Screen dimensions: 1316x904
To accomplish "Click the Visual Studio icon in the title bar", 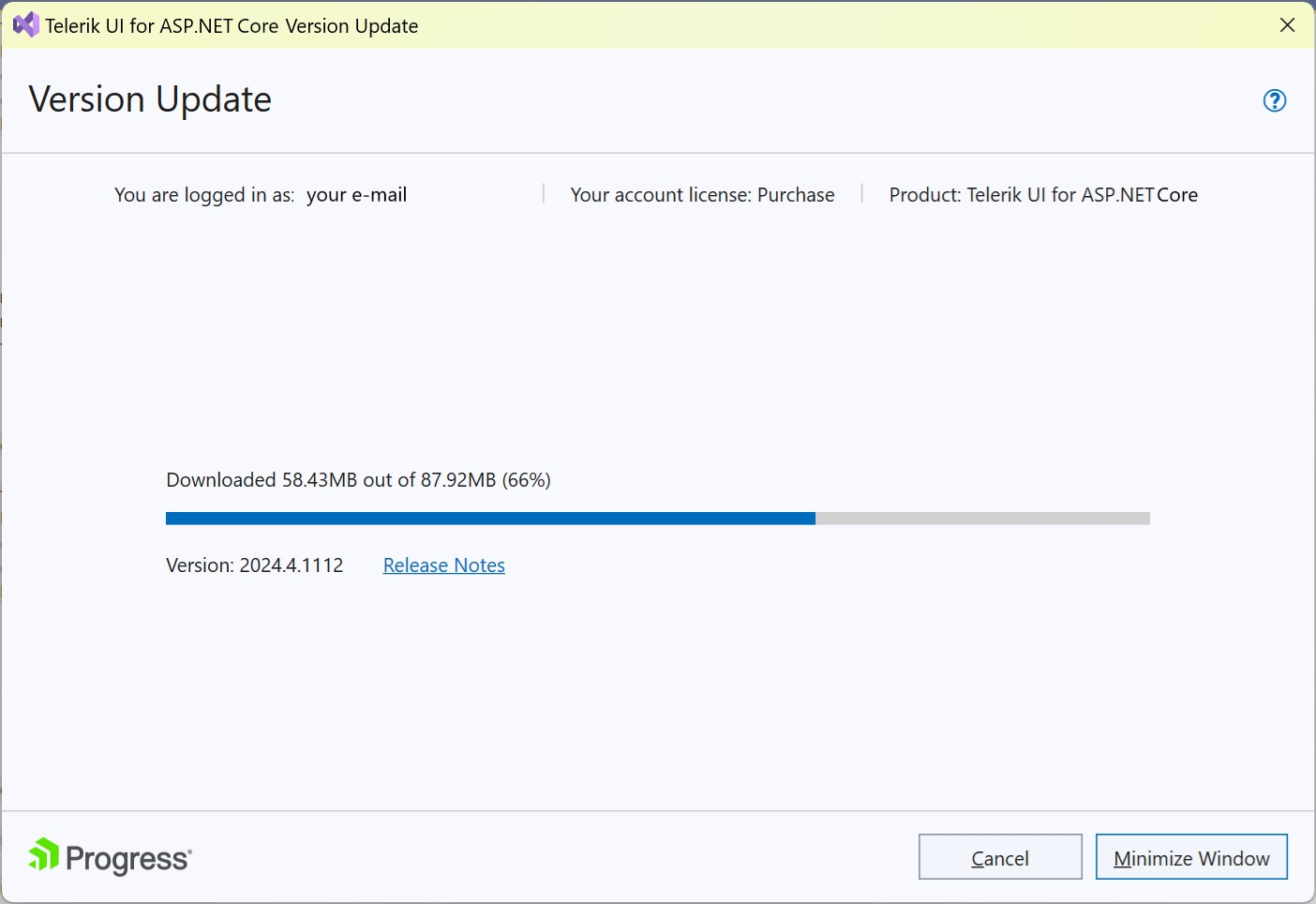I will 25,24.
